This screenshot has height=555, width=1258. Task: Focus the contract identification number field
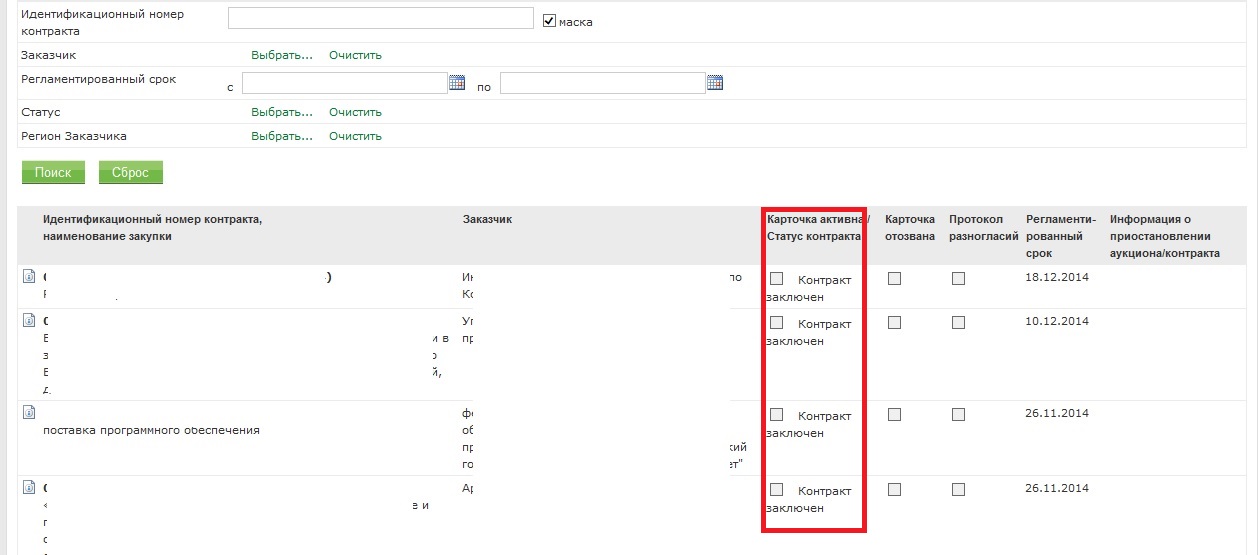click(x=381, y=19)
